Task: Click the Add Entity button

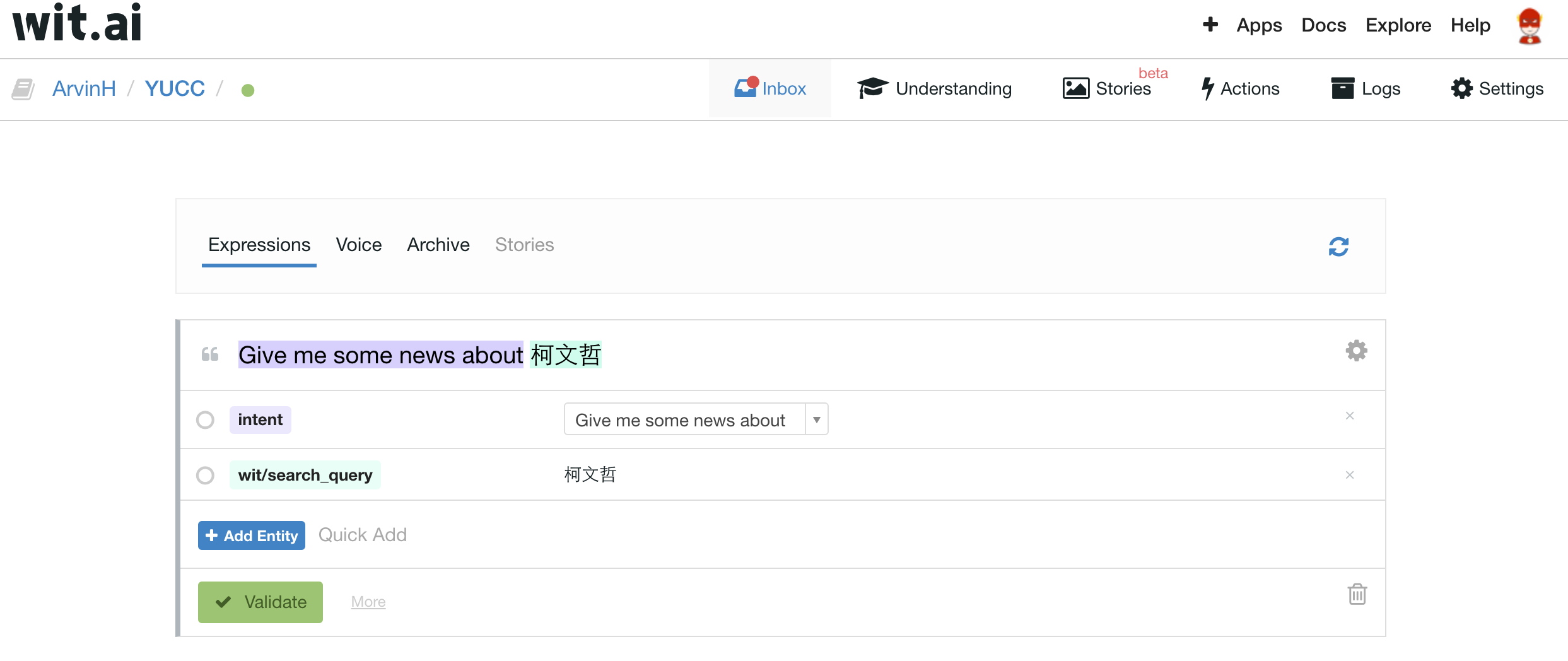Action: (x=252, y=535)
